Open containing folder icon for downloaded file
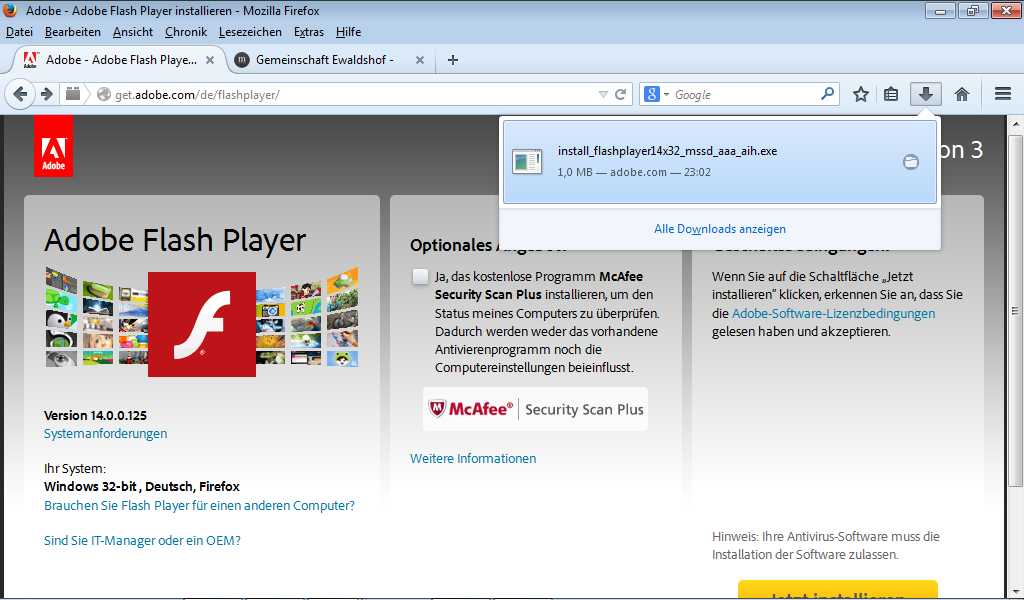The width and height of the screenshot is (1024, 600). [x=910, y=162]
